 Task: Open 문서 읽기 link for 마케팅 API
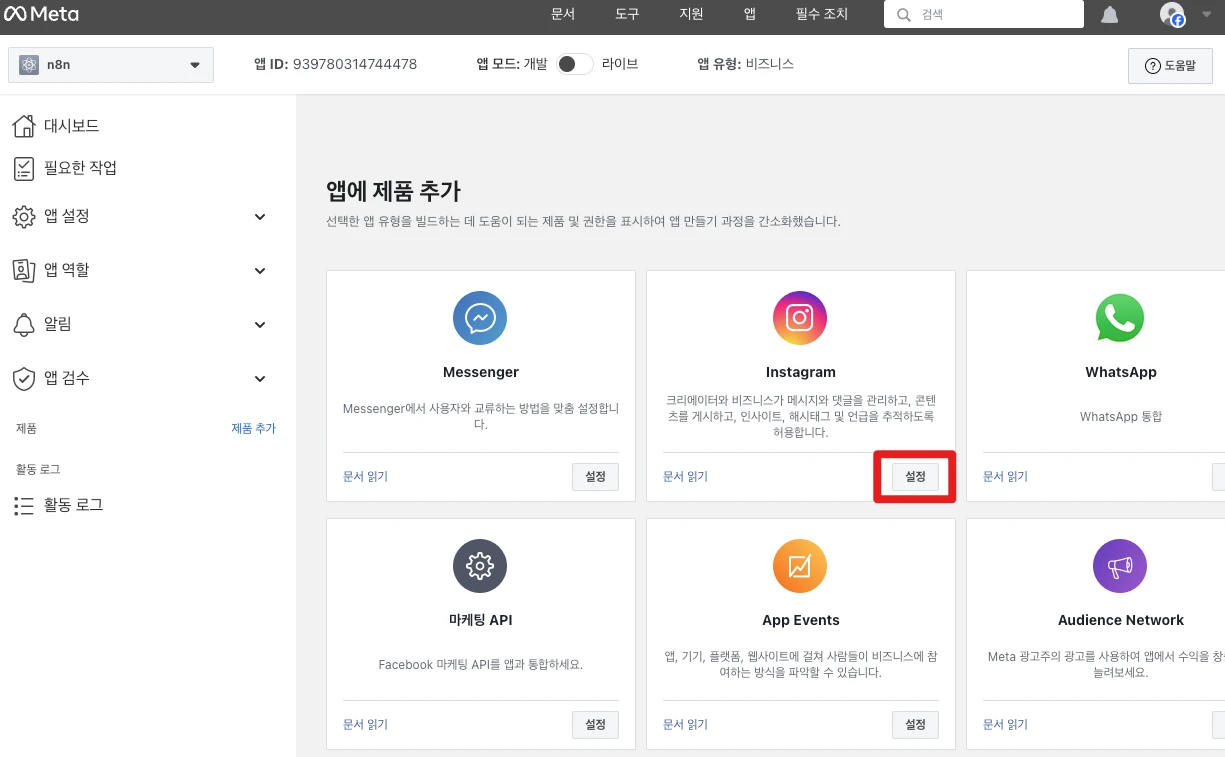pos(365,725)
